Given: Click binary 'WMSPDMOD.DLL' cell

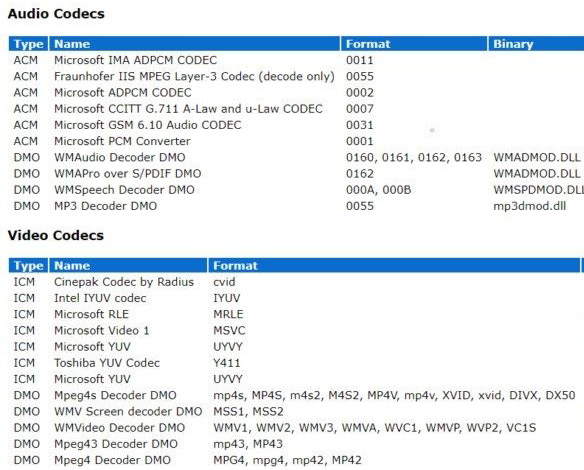Looking at the screenshot, I should (x=539, y=190).
